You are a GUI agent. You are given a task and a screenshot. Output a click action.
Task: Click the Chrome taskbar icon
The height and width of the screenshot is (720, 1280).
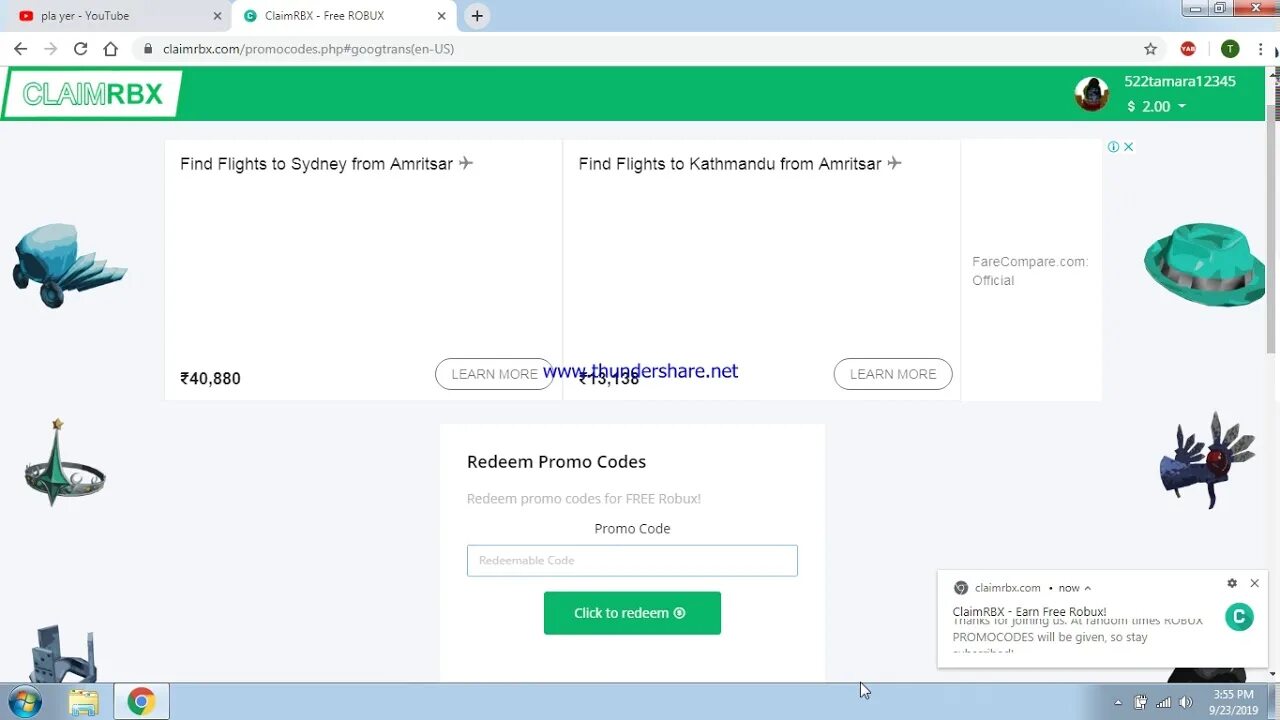141,702
